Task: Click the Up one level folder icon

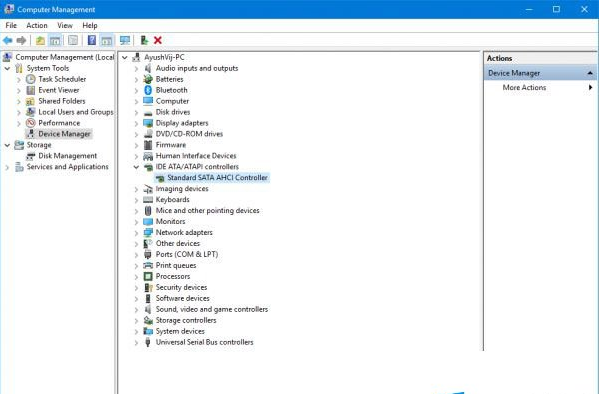Action: [40, 40]
